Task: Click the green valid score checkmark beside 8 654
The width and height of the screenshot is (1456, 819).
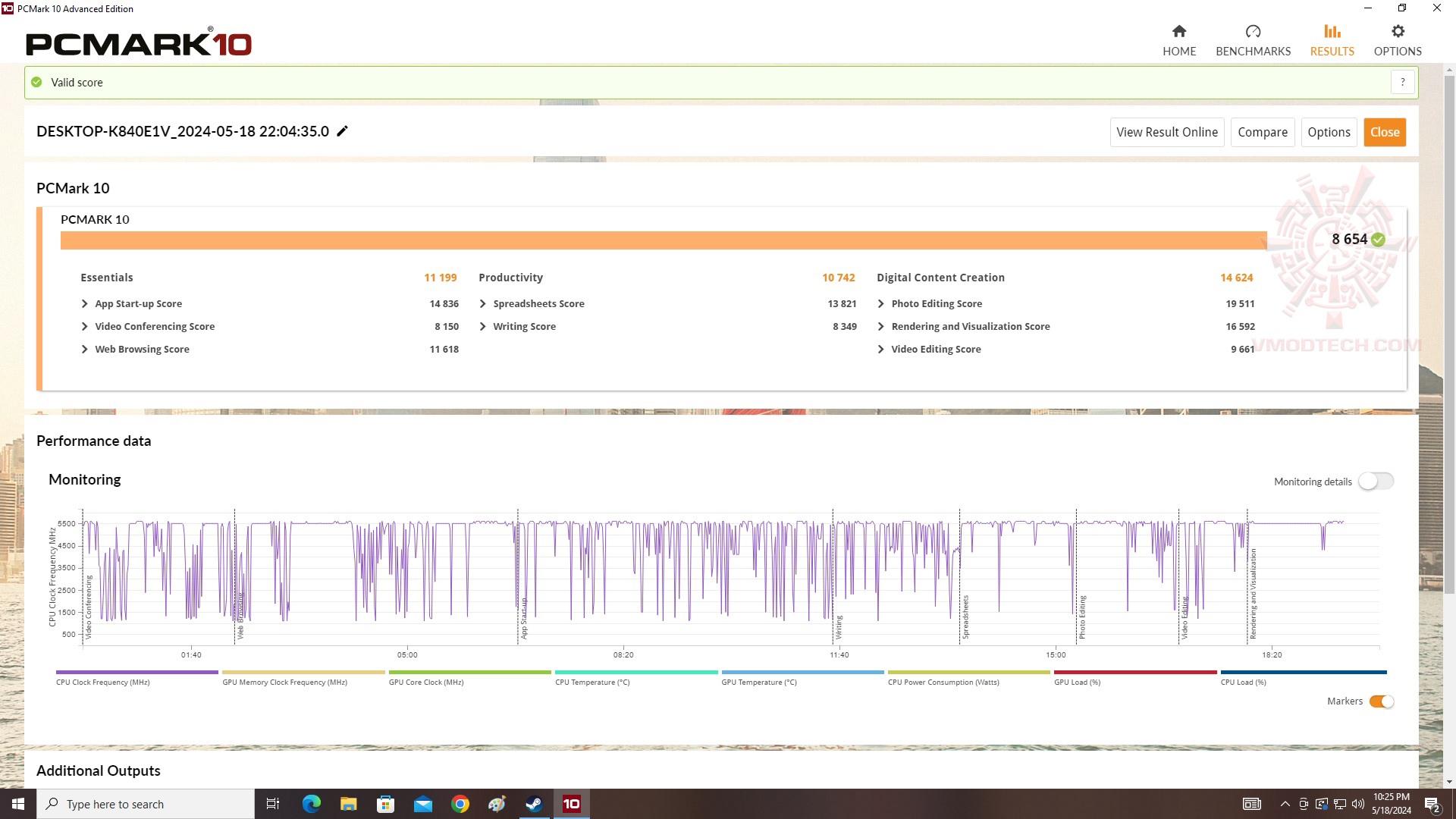Action: coord(1378,239)
